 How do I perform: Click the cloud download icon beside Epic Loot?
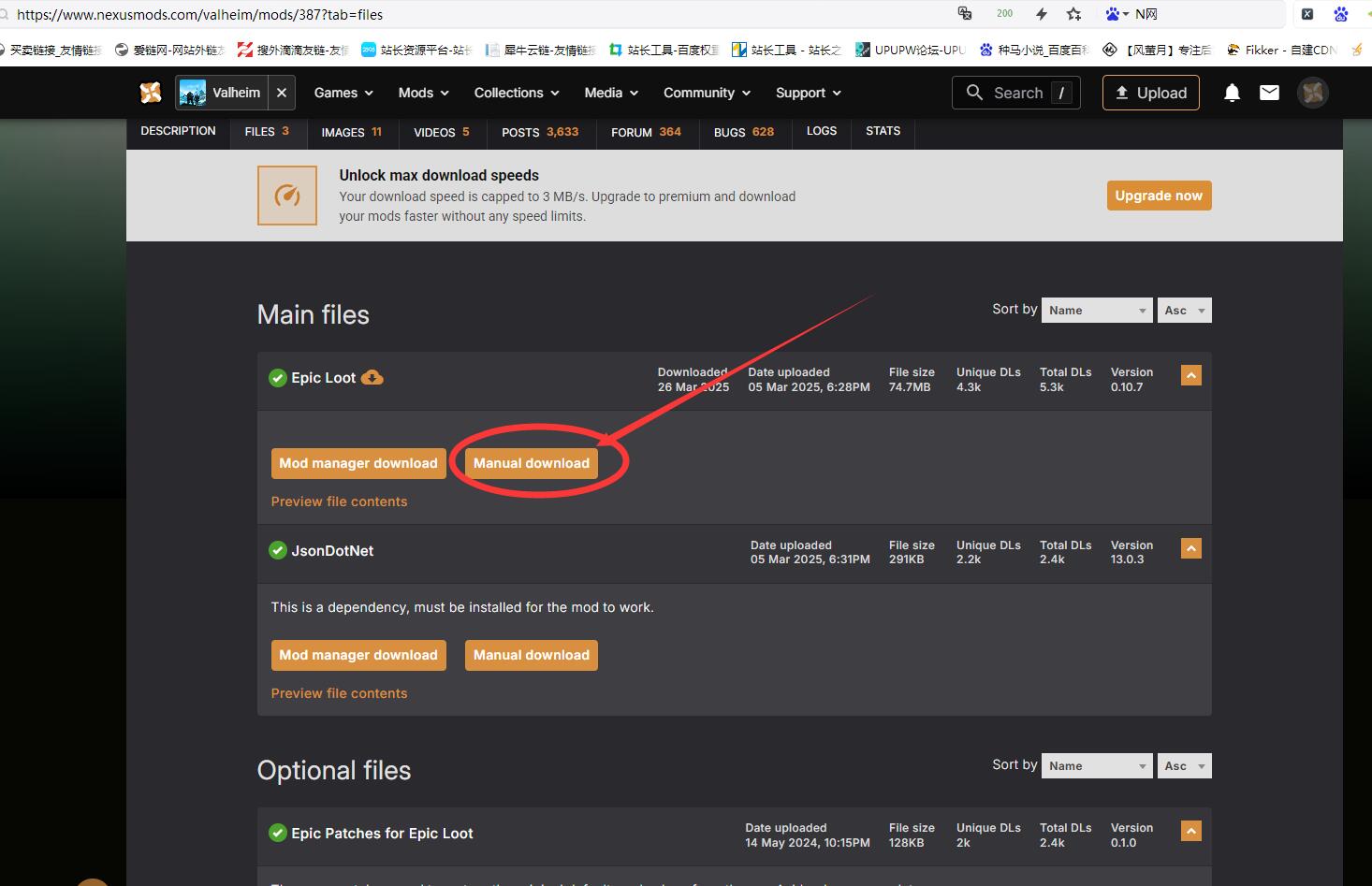pos(372,378)
